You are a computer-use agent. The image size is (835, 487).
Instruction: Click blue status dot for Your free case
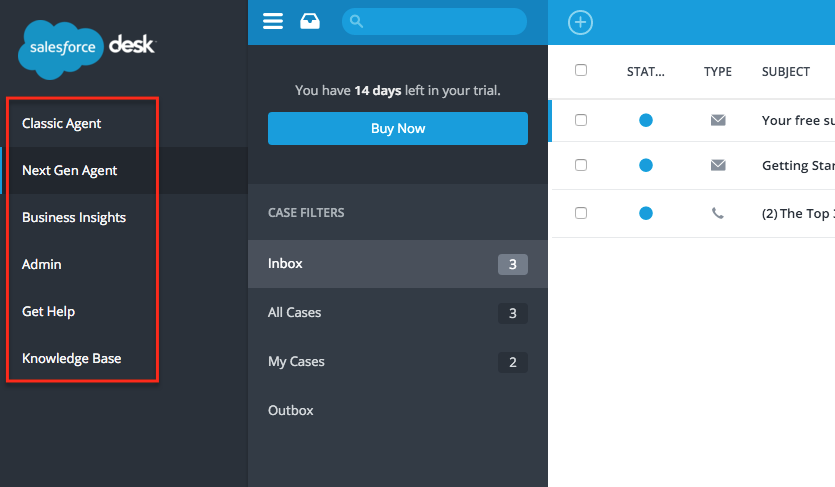pos(646,120)
